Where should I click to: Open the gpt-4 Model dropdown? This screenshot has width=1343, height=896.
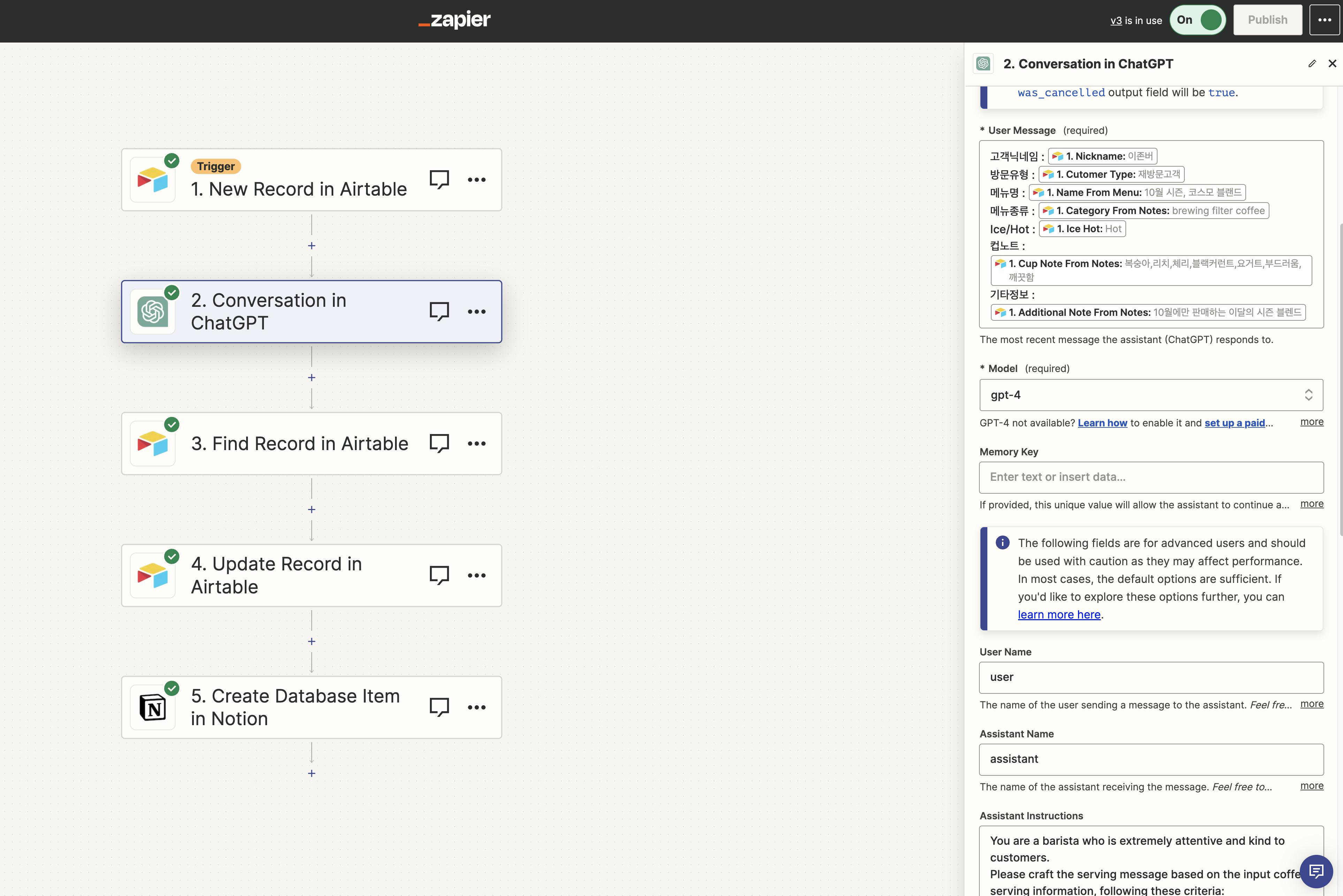click(1151, 395)
